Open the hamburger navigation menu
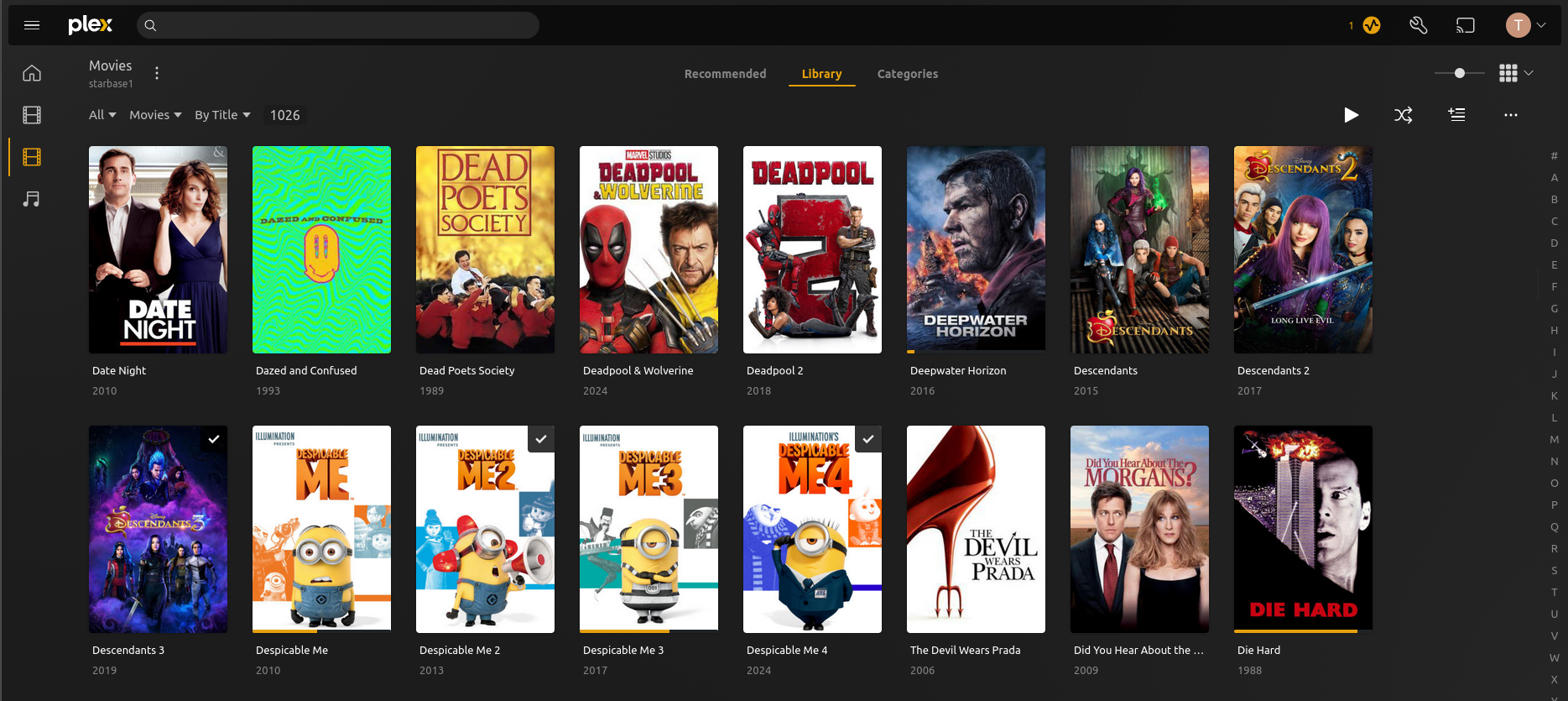 pos(32,25)
